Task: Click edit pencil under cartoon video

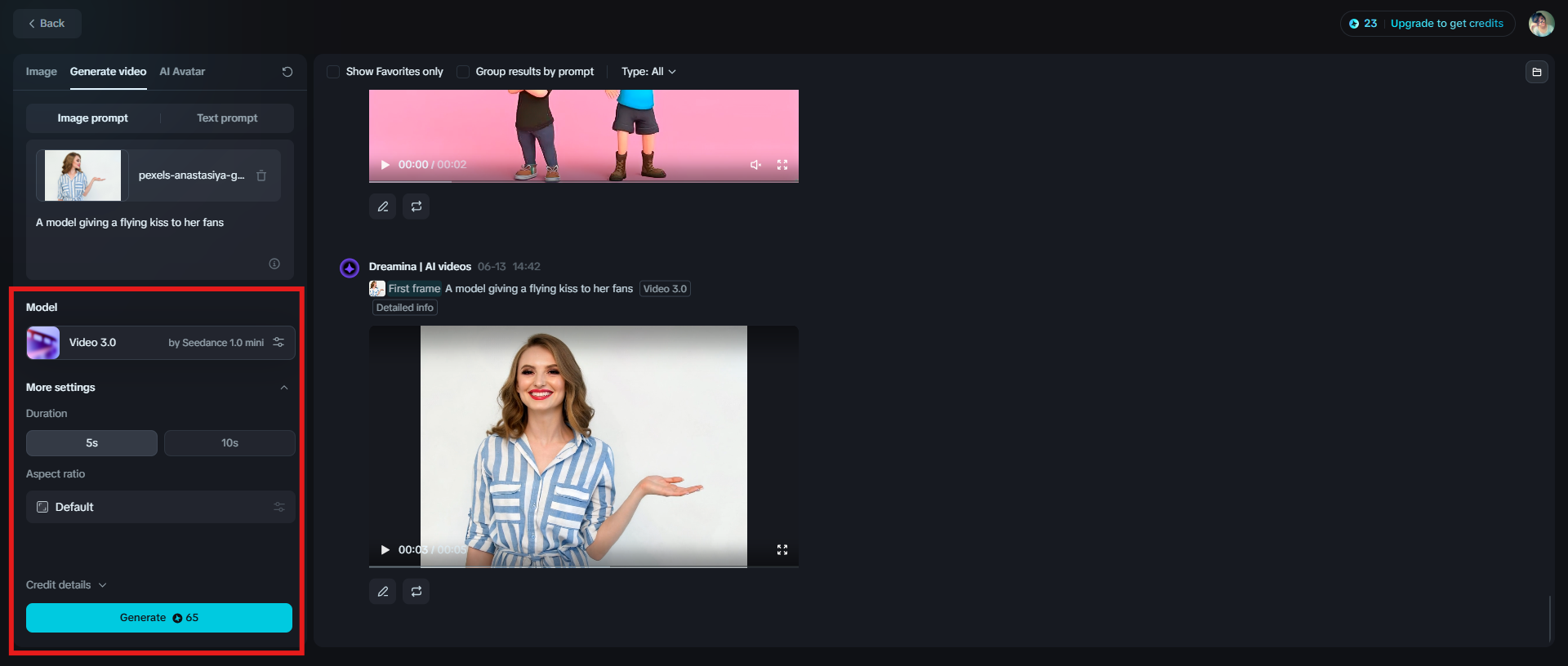Action: click(x=383, y=206)
